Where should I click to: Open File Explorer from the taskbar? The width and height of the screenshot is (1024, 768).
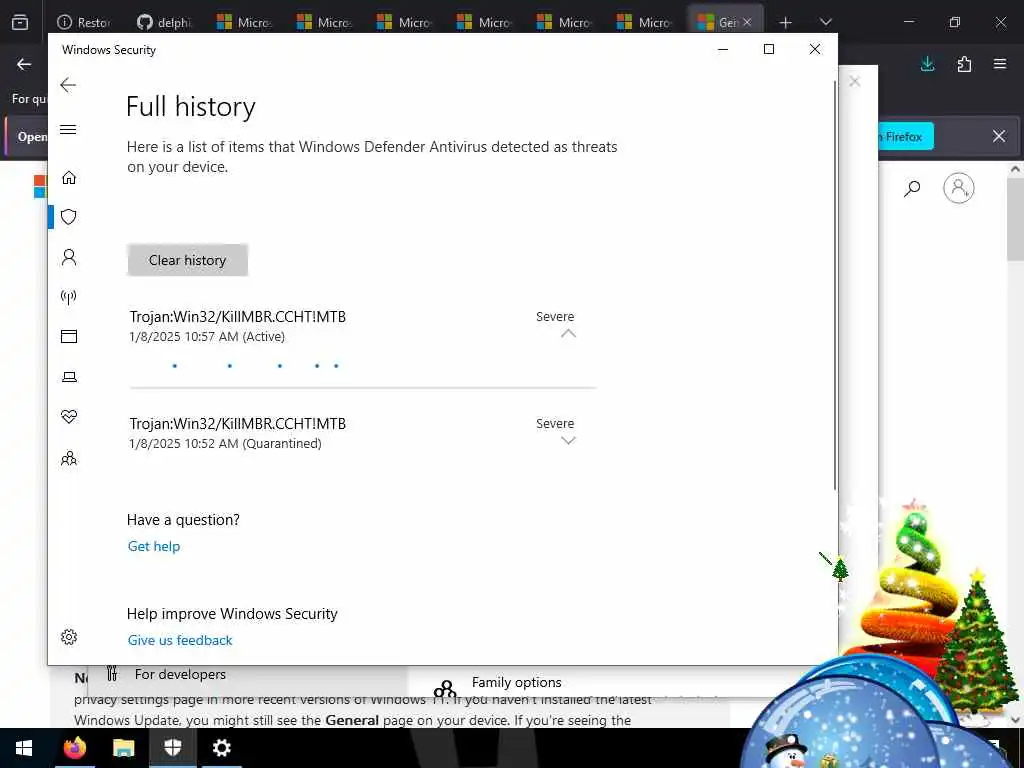click(x=123, y=748)
